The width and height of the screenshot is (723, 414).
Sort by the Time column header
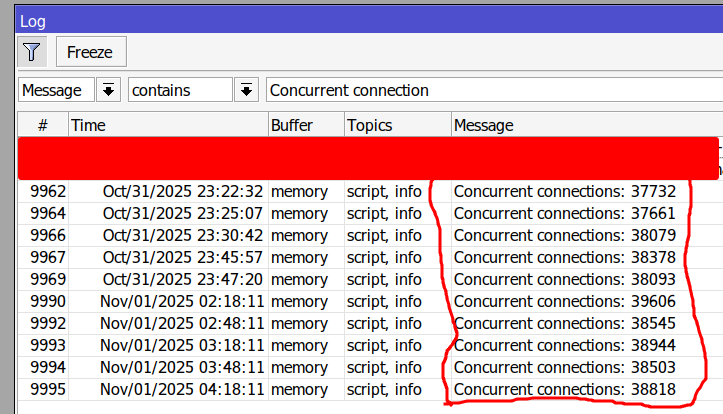167,125
